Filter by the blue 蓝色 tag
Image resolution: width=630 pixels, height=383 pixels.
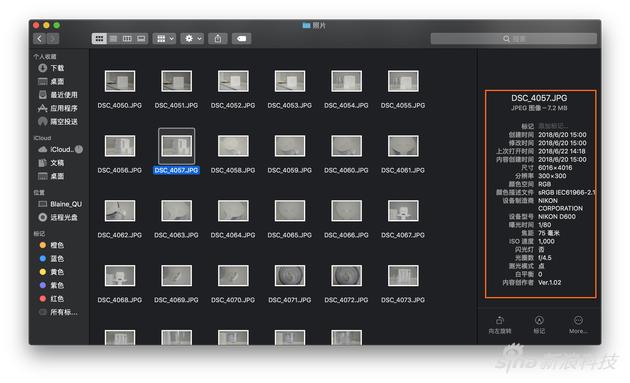pos(51,258)
